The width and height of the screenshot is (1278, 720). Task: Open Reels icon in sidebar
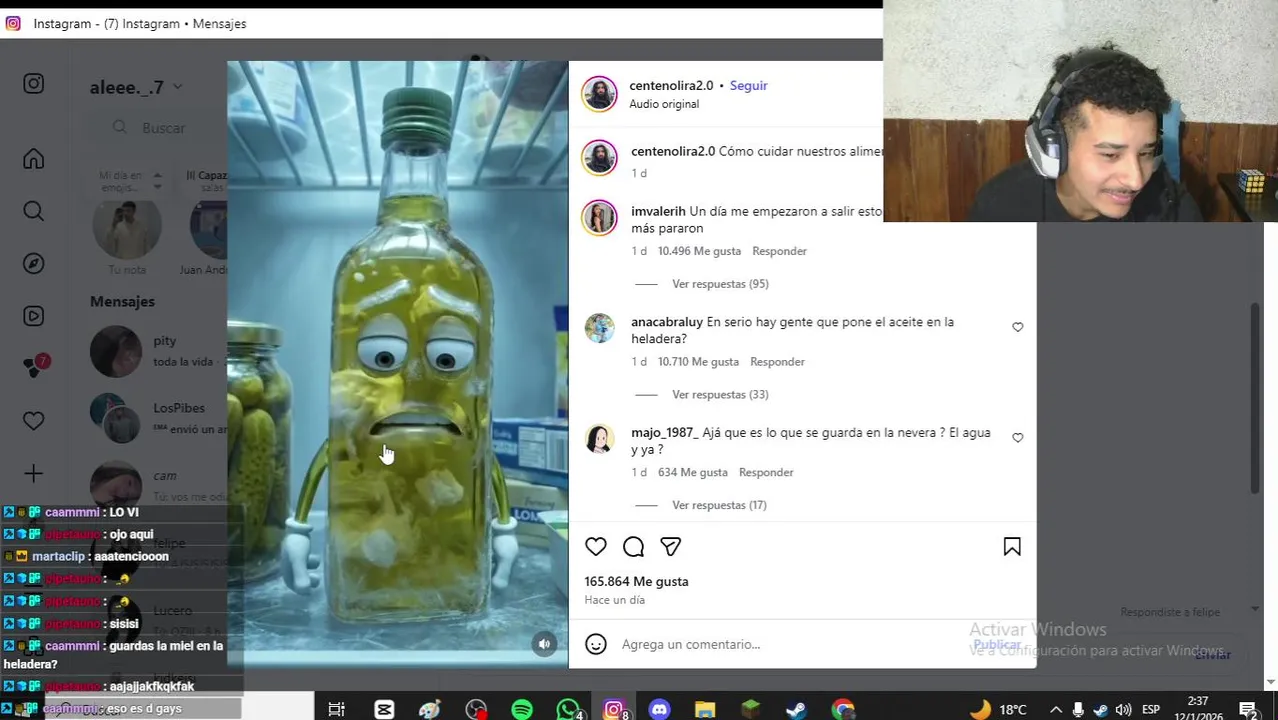click(33, 316)
